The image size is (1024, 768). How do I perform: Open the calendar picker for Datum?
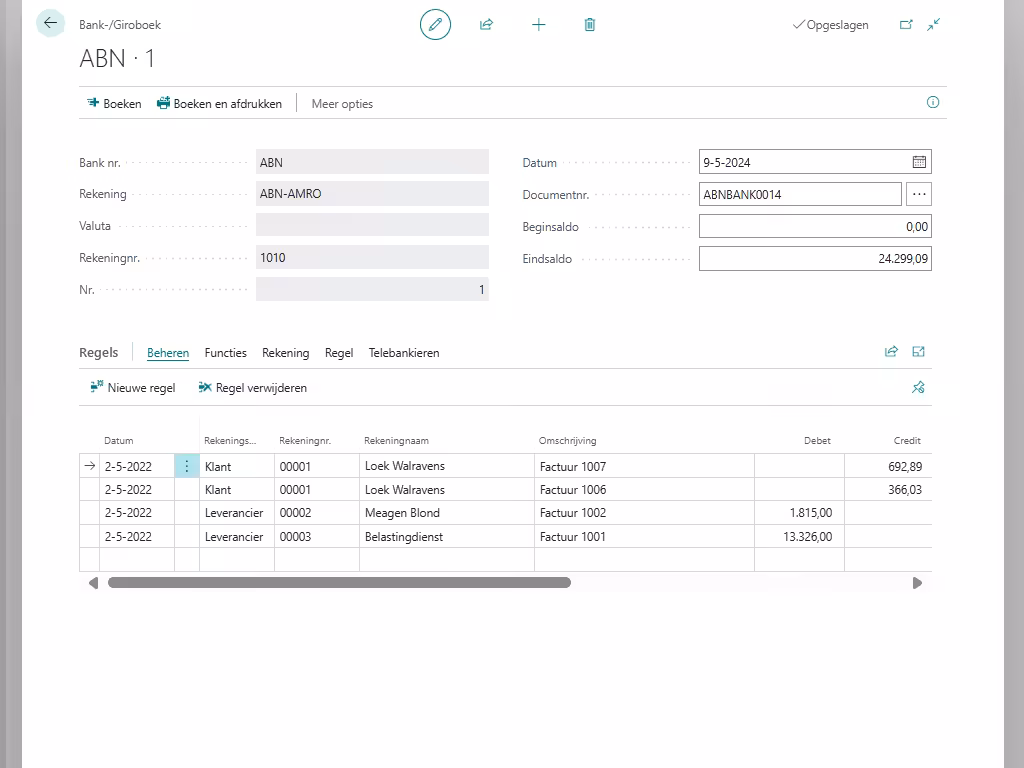click(919, 162)
